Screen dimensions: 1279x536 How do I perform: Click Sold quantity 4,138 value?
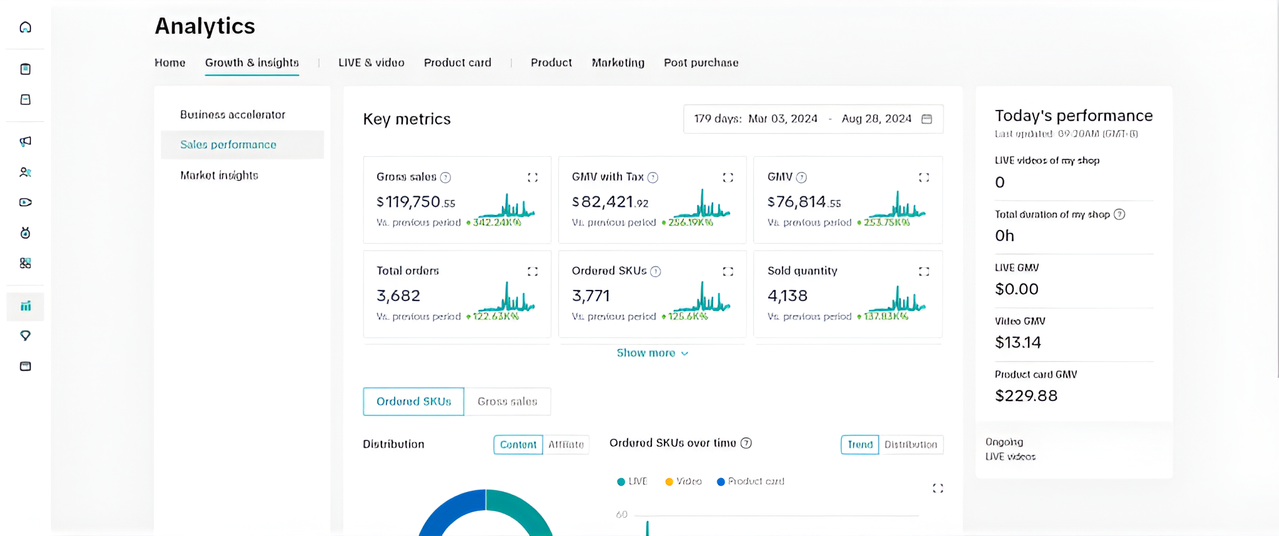[x=789, y=296]
